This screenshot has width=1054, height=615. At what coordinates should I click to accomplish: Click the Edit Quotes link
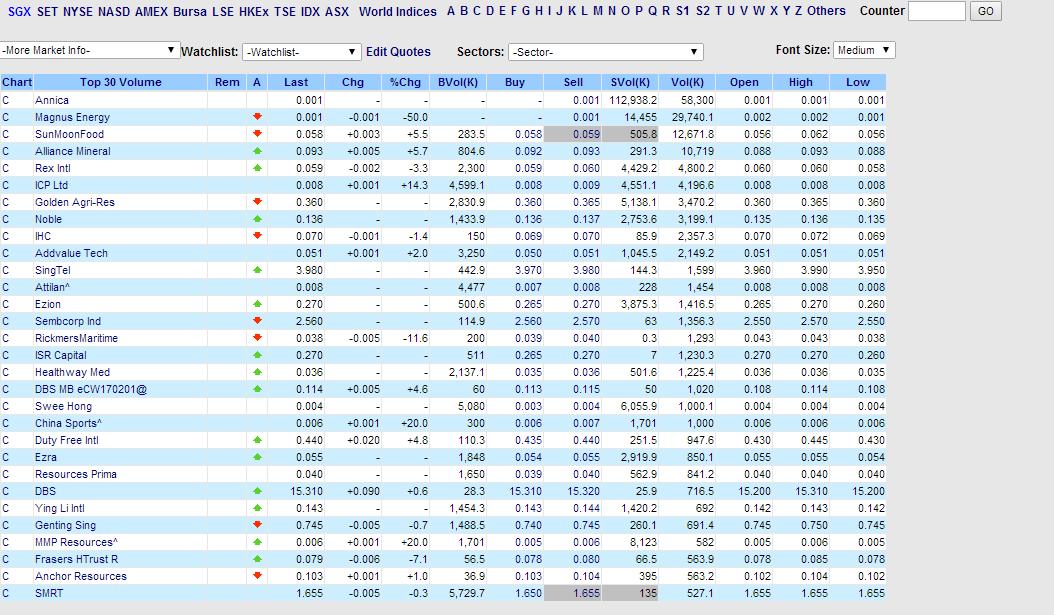pos(398,52)
